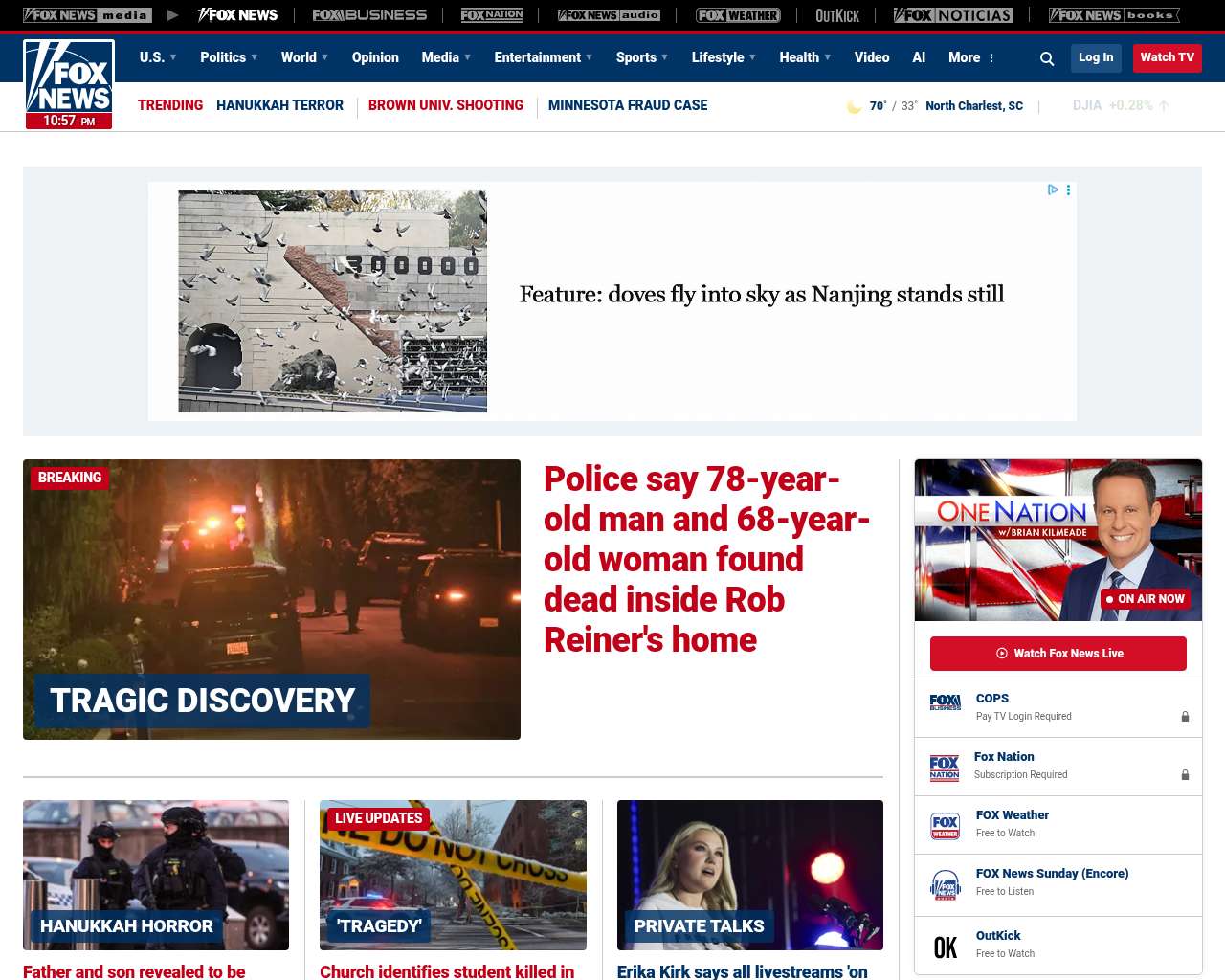The height and width of the screenshot is (980, 1225).
Task: Click the ad options three-dot icon
Action: tap(1069, 190)
